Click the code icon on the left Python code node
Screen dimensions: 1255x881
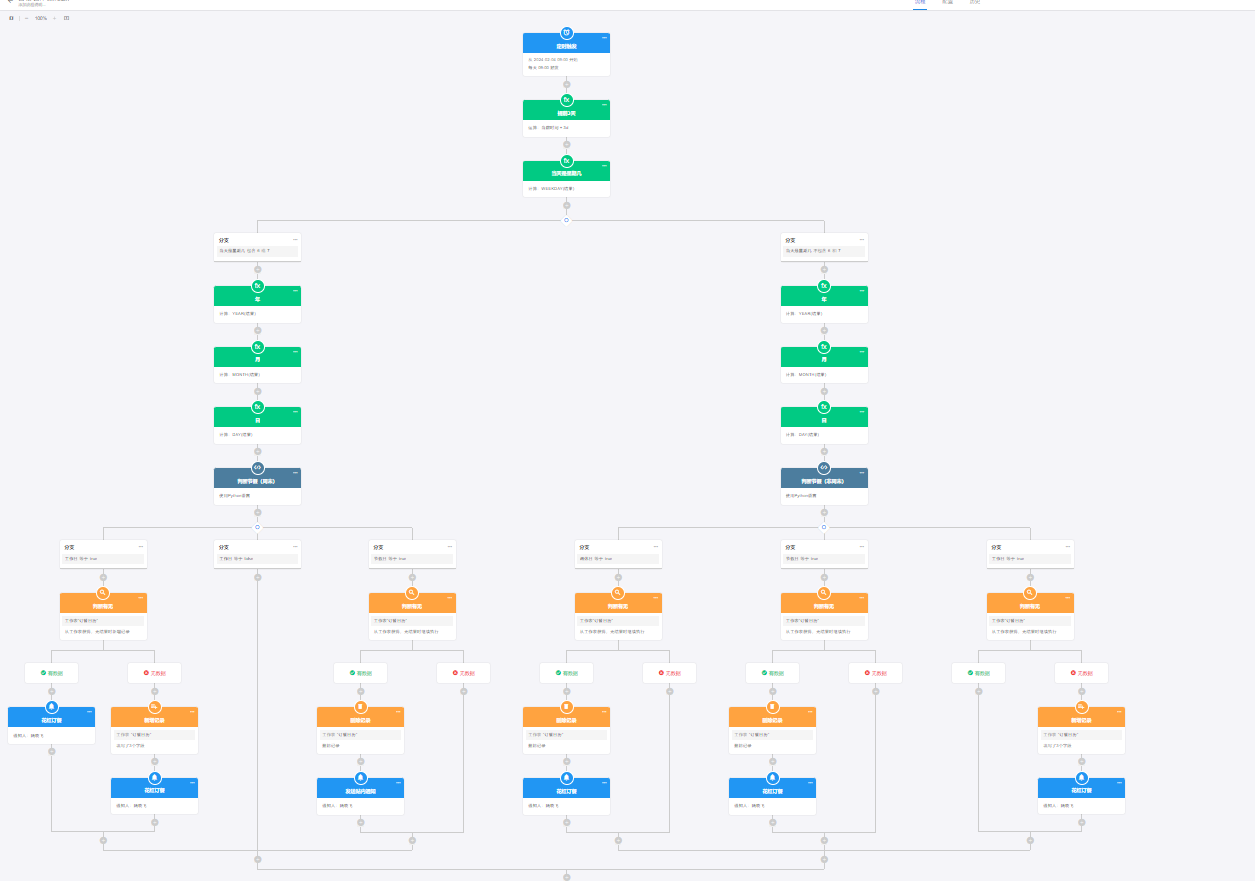257,468
